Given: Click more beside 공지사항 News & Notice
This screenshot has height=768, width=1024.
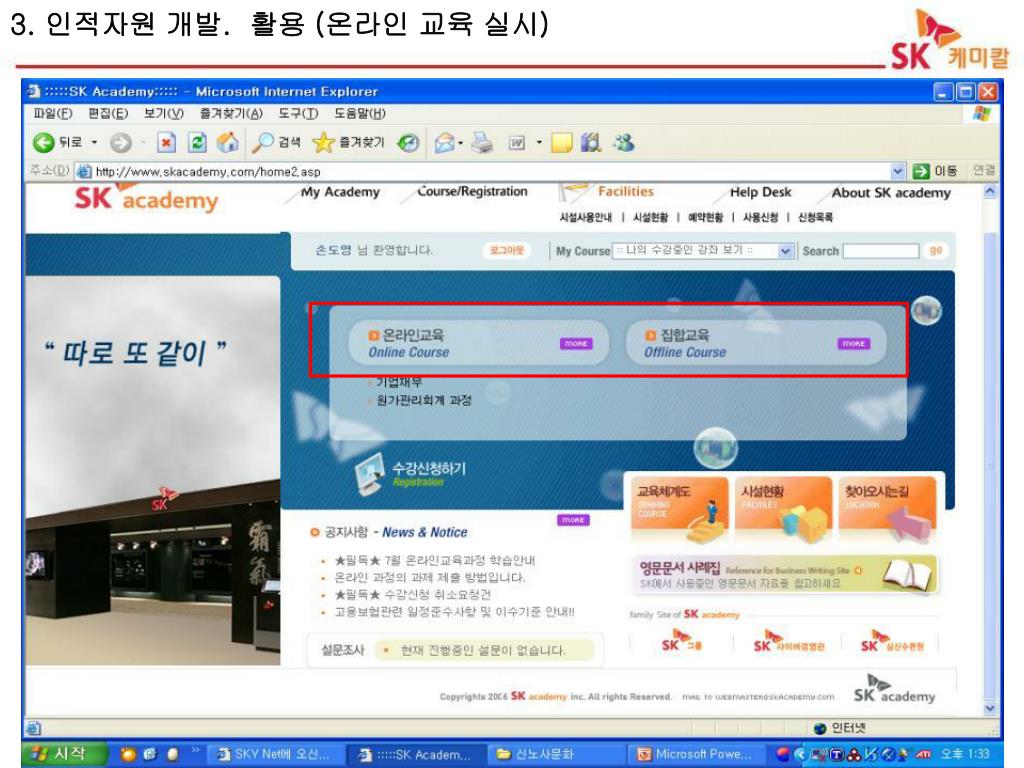Looking at the screenshot, I should click(x=573, y=520).
